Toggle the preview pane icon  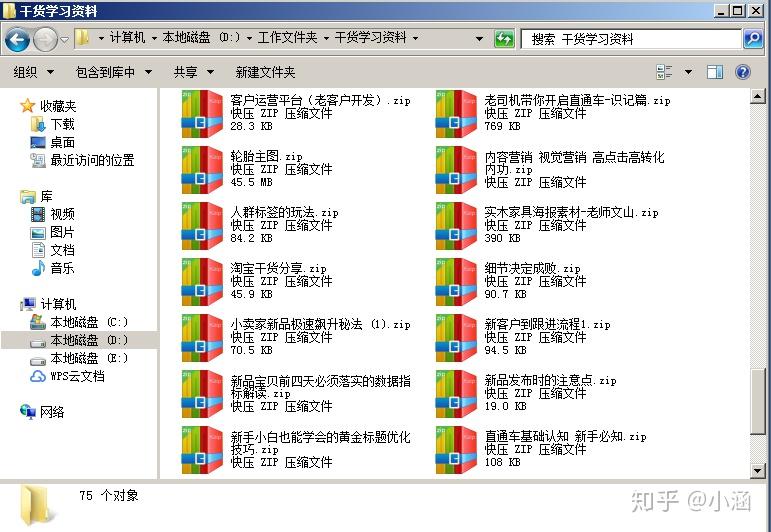click(x=715, y=72)
